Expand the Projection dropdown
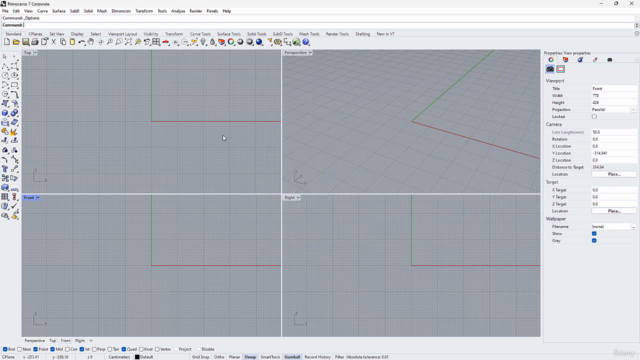The height and width of the screenshot is (360, 640). (x=633, y=109)
